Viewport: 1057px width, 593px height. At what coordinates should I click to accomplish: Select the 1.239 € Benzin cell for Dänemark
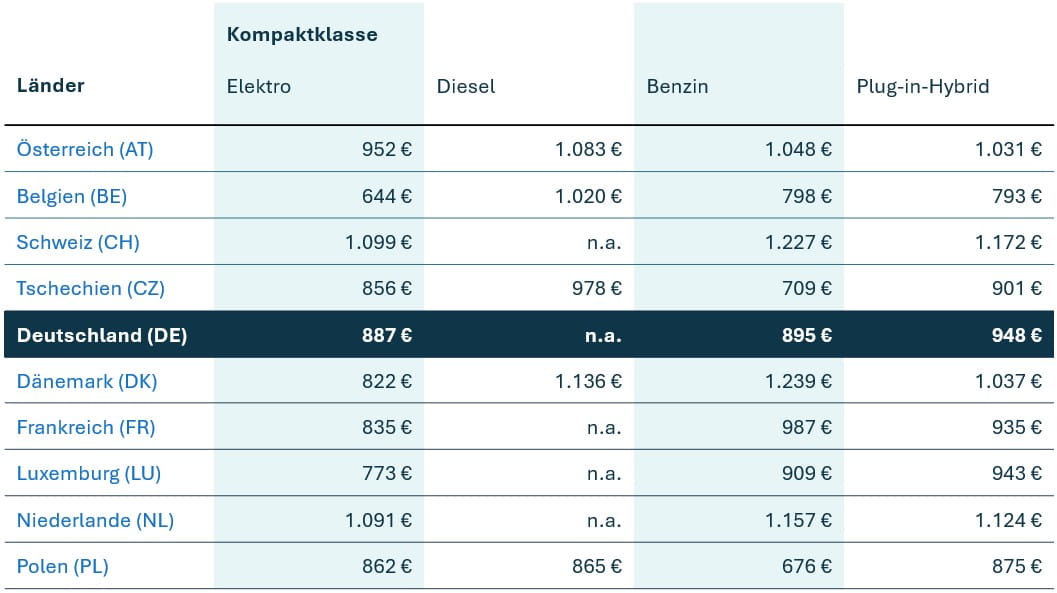click(x=798, y=381)
